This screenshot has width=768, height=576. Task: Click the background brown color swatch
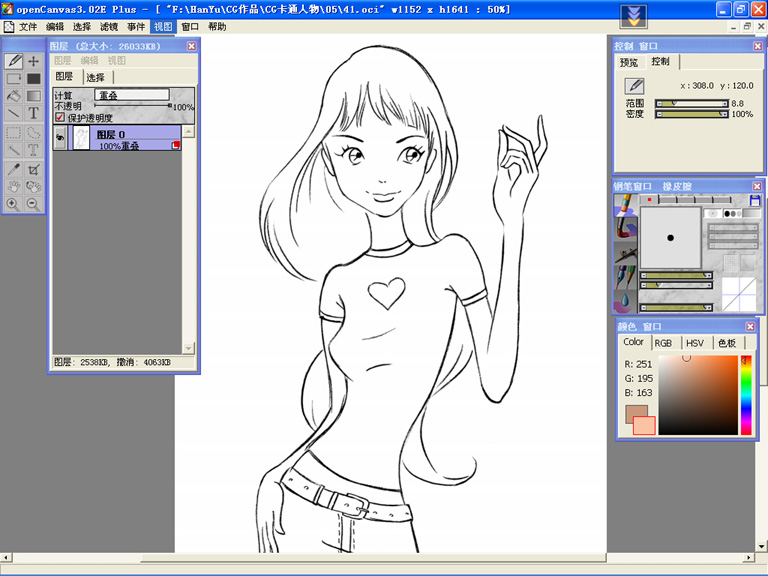[636, 413]
